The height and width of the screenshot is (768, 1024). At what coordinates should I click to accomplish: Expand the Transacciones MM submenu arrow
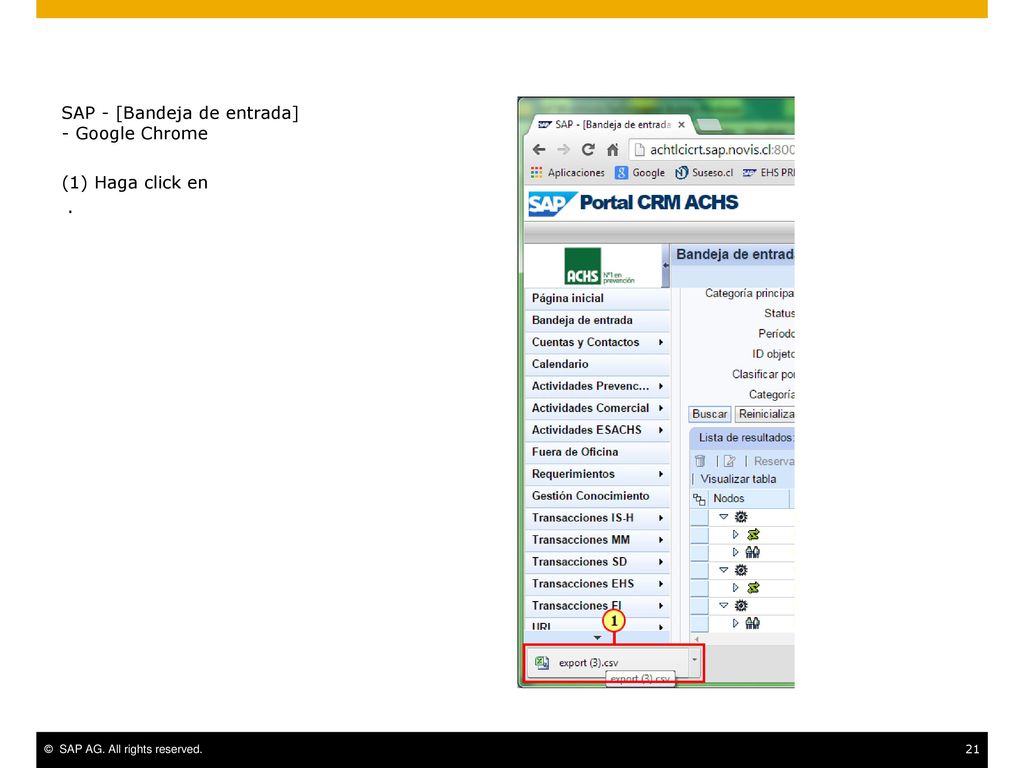tap(661, 540)
